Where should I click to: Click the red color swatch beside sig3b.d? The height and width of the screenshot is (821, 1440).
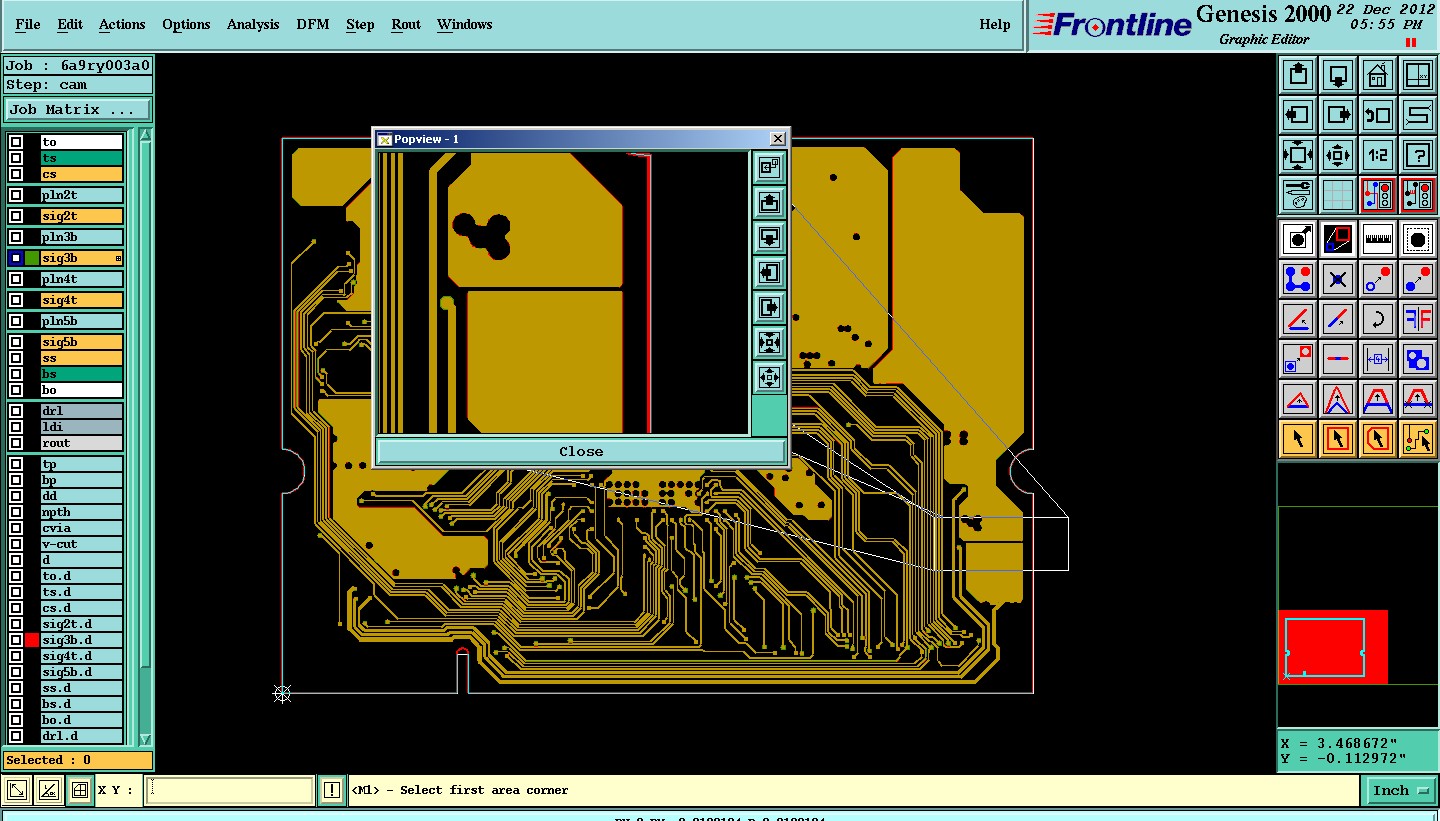(32, 640)
